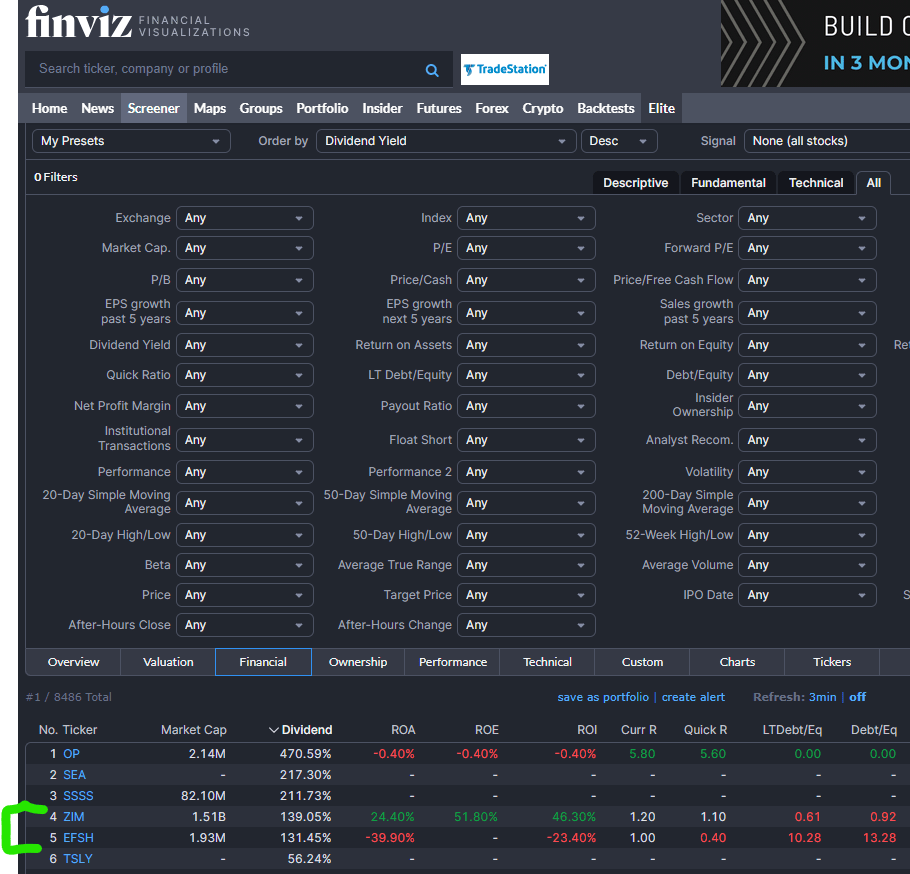Click the create alert link
The height and width of the screenshot is (874, 910).
[693, 697]
